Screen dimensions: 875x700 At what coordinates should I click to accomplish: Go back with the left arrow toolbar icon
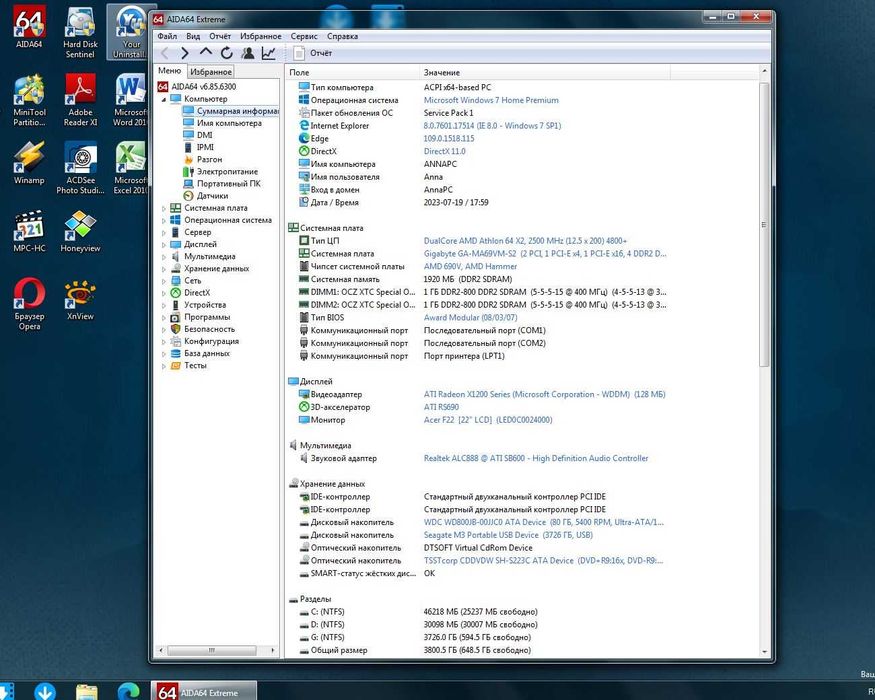(165, 53)
